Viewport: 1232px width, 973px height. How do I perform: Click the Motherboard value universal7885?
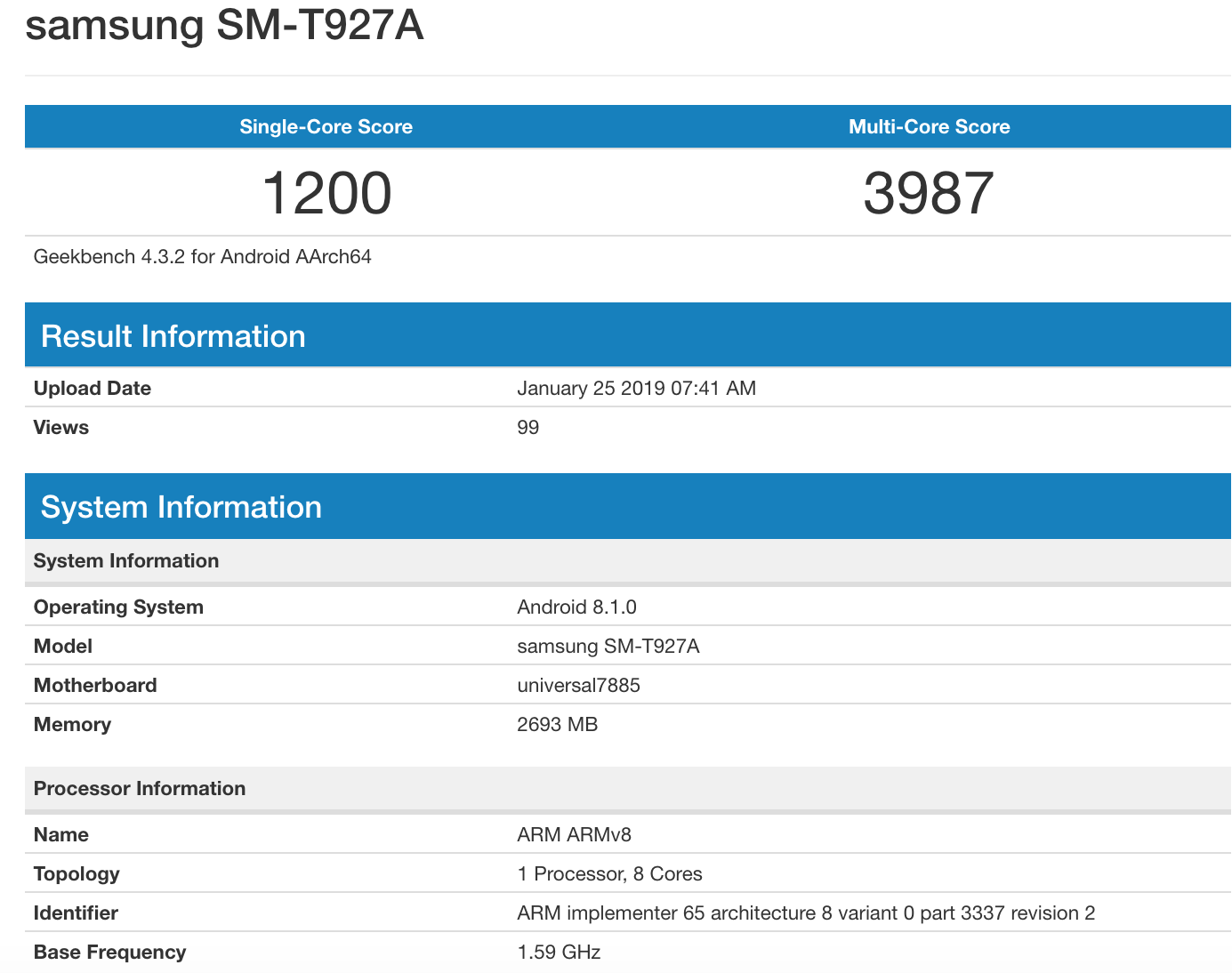578,686
